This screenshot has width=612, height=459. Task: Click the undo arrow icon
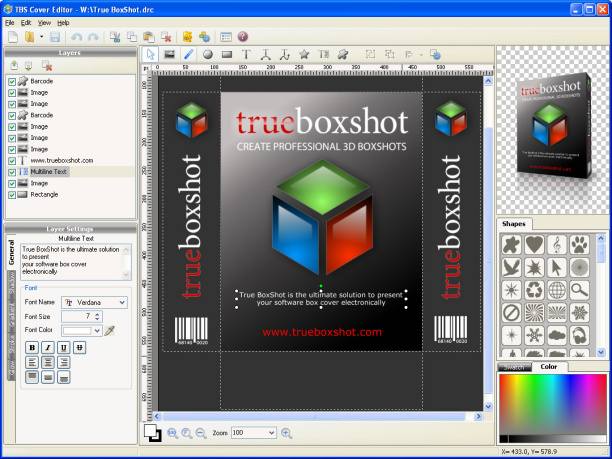click(x=76, y=37)
